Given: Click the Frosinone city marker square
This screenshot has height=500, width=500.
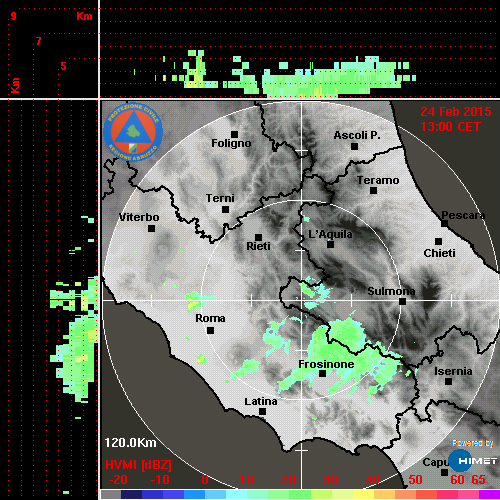Looking at the screenshot, I should click(x=322, y=374).
